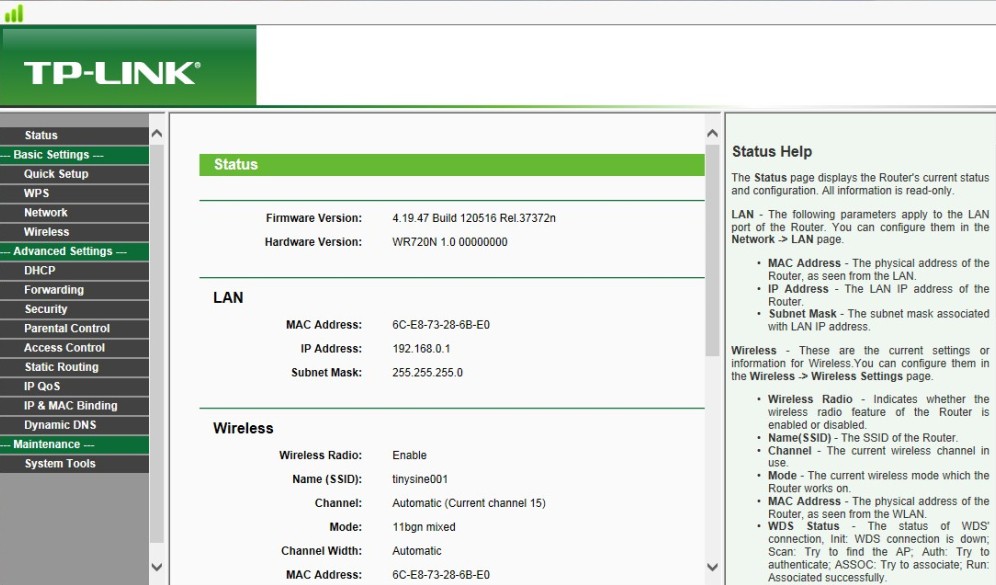996x585 pixels.
Task: Click the Maintenance section header
Action: (74, 445)
